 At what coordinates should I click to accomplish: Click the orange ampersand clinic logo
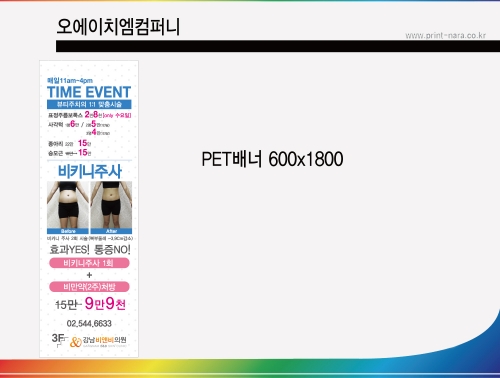click(76, 342)
